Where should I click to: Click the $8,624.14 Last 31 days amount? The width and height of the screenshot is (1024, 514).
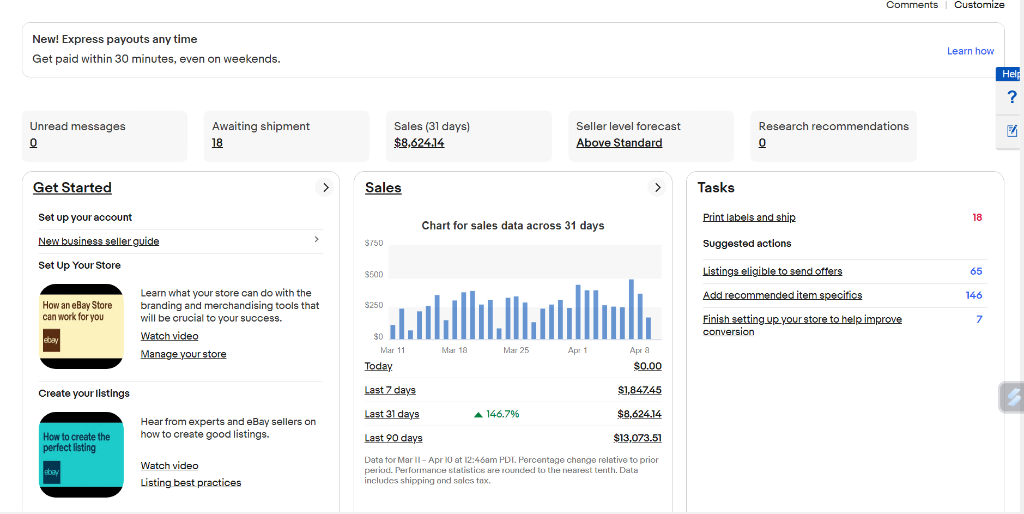(x=639, y=413)
